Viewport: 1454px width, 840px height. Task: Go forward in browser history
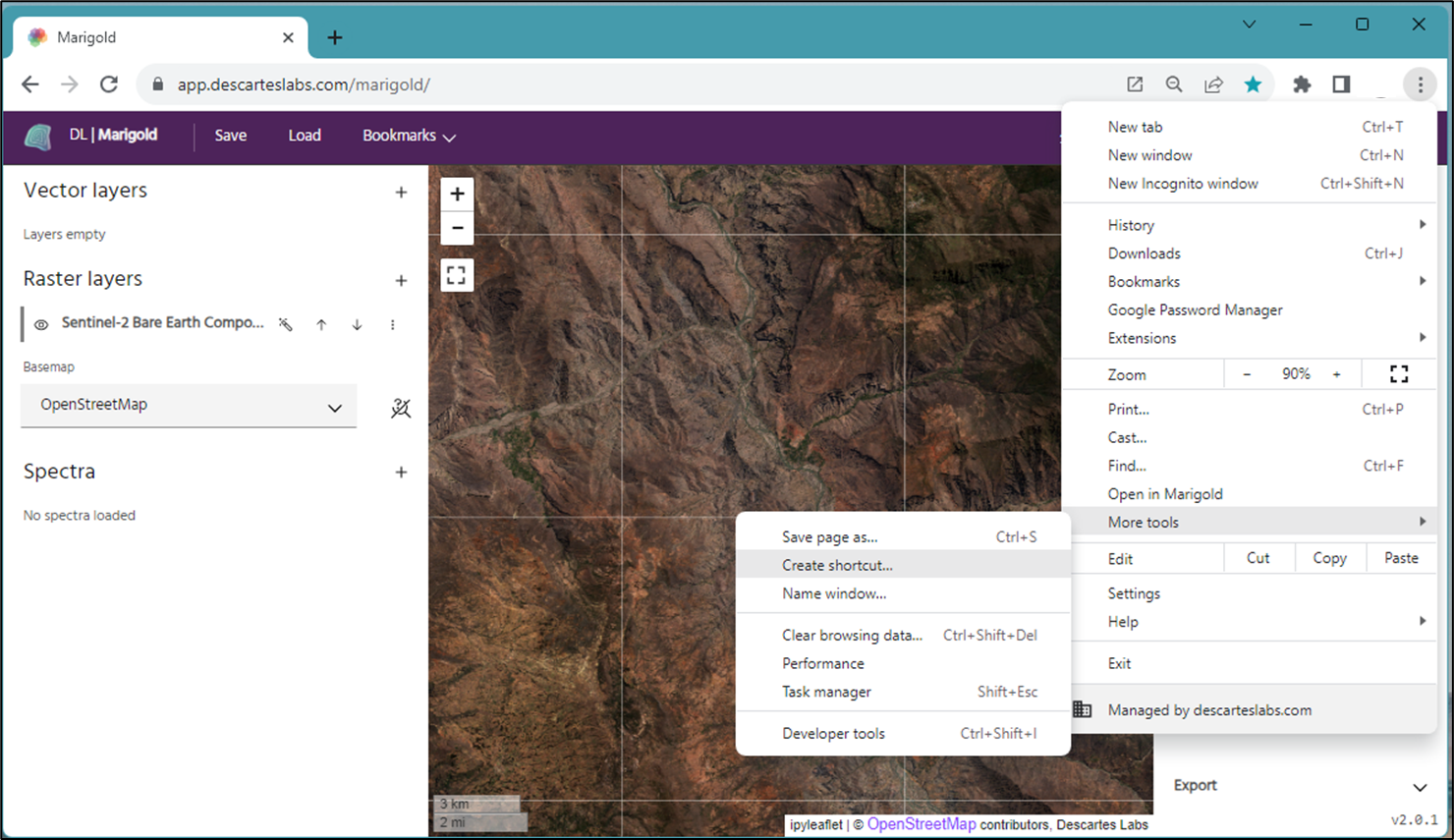[x=70, y=84]
